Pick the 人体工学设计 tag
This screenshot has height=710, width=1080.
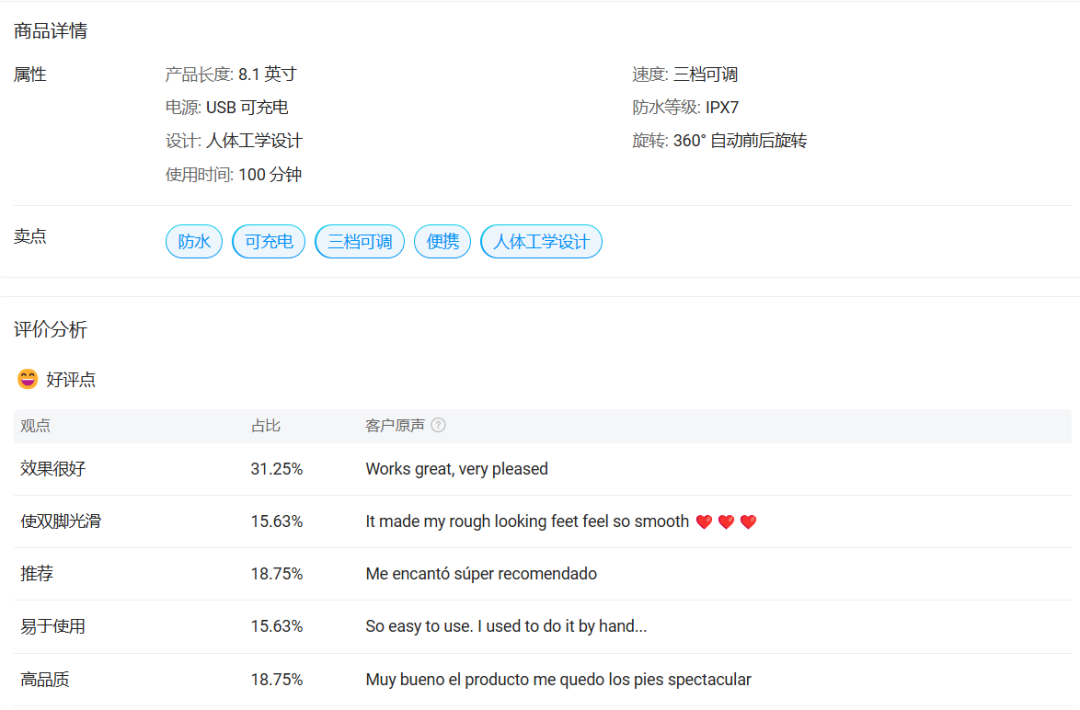click(x=541, y=242)
